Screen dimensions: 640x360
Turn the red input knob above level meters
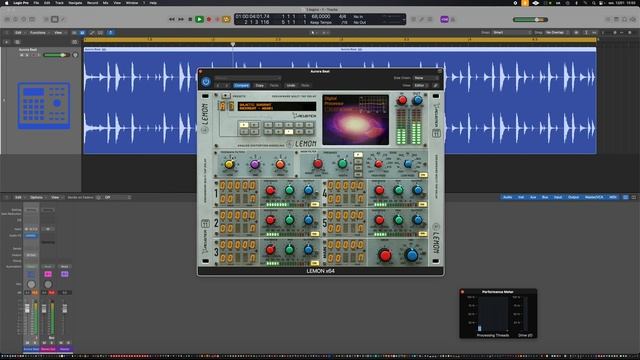click(x=402, y=100)
